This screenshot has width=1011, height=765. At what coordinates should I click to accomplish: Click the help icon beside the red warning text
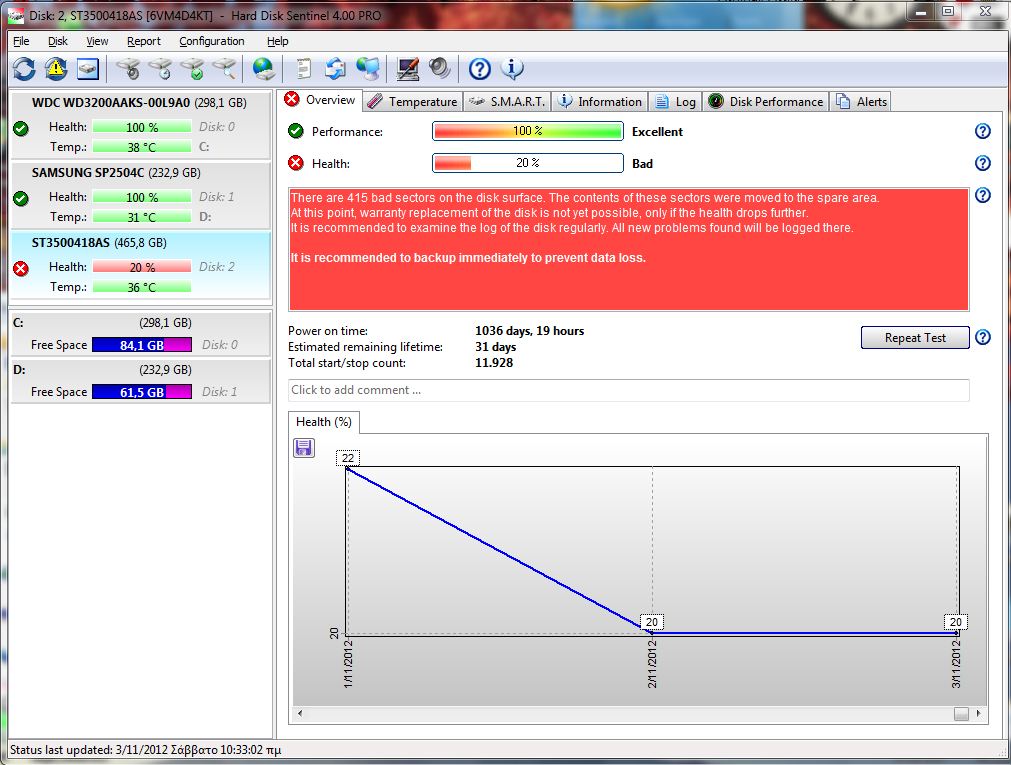point(982,195)
